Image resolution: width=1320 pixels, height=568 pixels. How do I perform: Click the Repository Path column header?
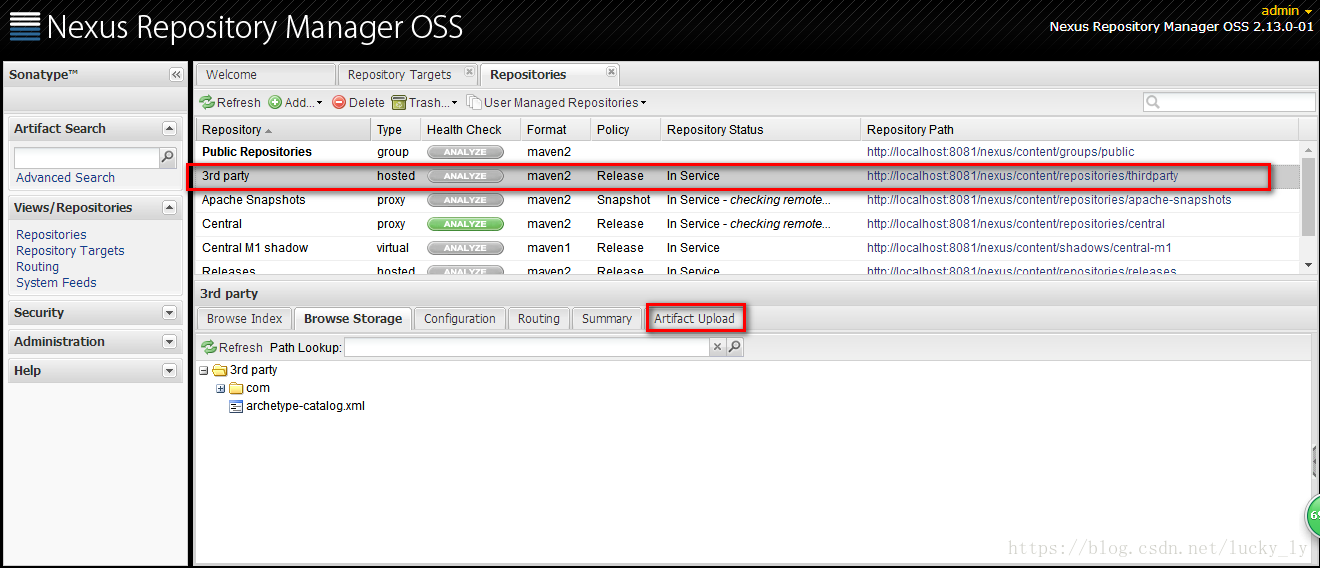[1079, 130]
